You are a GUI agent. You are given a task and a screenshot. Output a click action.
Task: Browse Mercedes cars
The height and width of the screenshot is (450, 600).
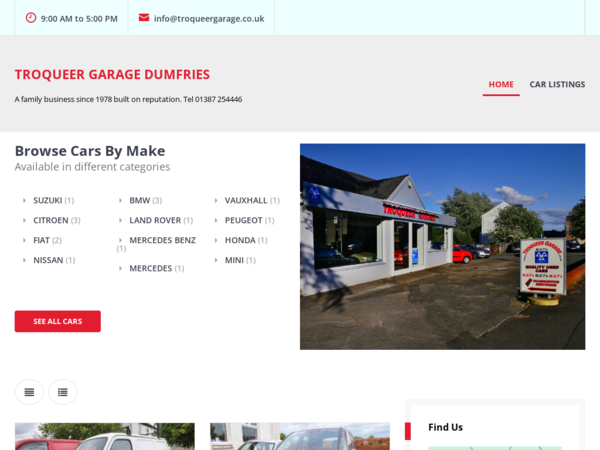(x=151, y=269)
